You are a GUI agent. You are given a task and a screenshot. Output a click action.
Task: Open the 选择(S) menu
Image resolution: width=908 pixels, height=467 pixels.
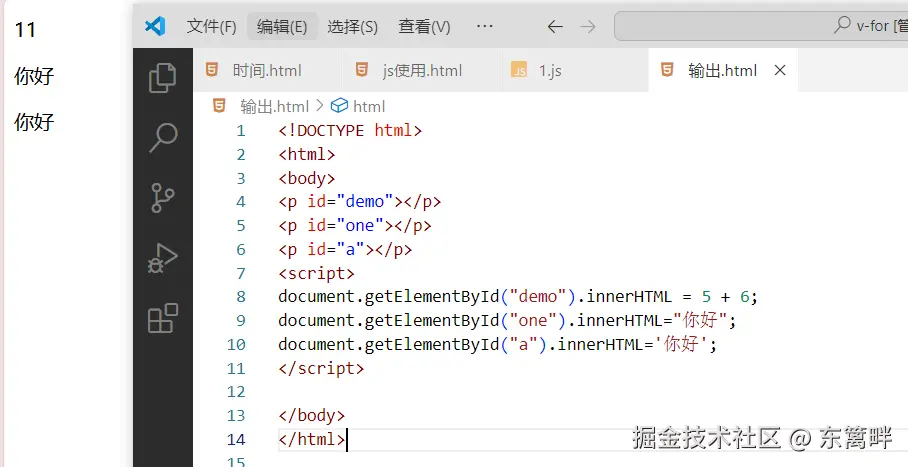pyautogui.click(x=353, y=27)
